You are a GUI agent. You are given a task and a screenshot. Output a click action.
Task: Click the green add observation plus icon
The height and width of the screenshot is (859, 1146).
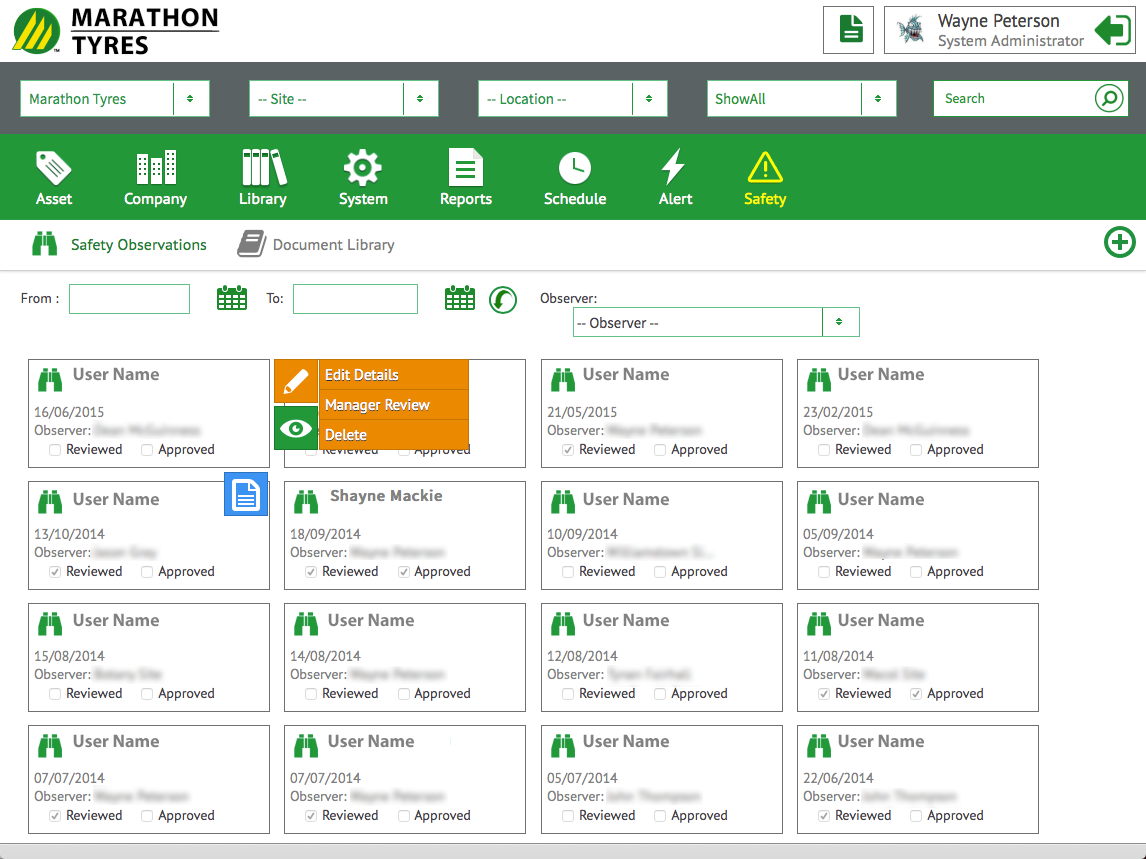(1119, 243)
